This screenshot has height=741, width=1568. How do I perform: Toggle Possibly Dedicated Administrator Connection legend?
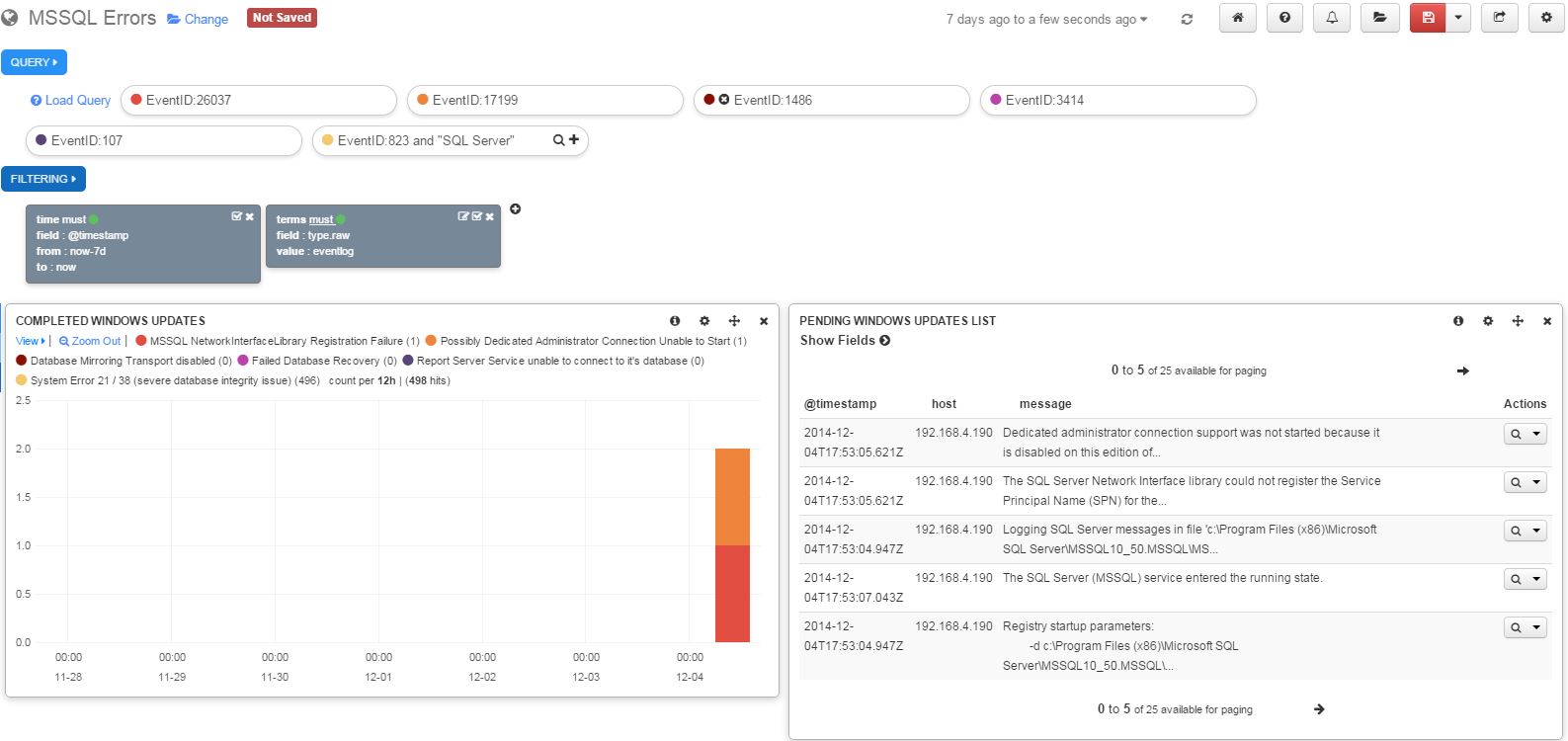587,341
